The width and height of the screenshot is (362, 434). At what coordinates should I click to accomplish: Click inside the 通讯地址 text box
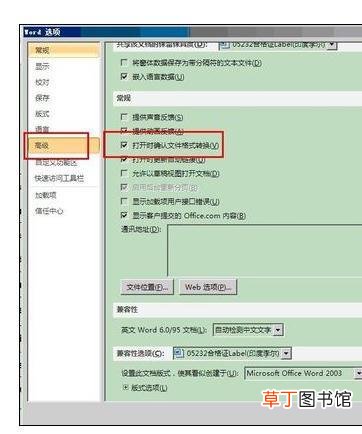click(x=264, y=250)
